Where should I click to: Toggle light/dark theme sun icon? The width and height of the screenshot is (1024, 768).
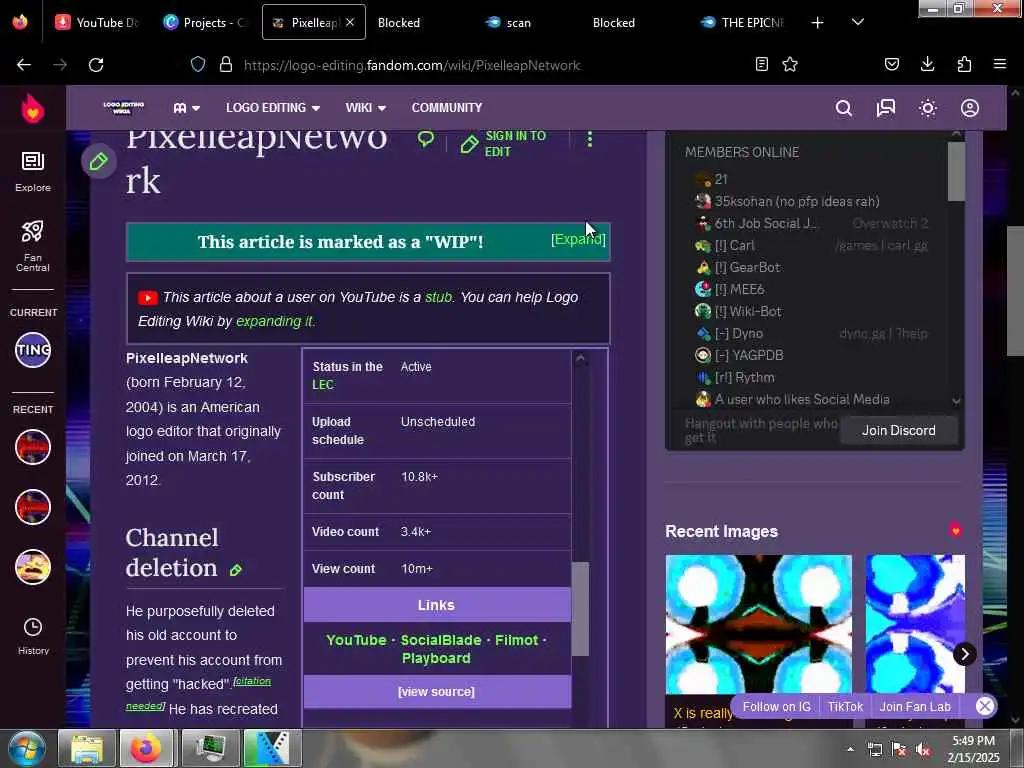[928, 108]
